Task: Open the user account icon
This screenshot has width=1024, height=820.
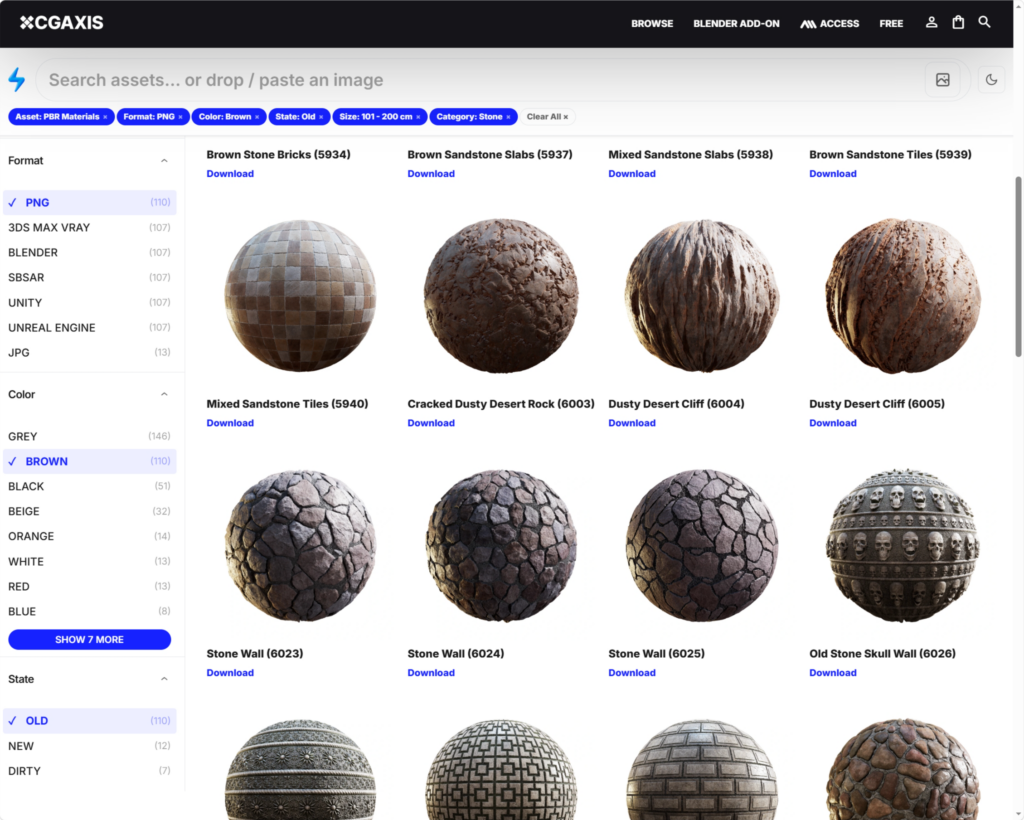Action: pos(931,23)
